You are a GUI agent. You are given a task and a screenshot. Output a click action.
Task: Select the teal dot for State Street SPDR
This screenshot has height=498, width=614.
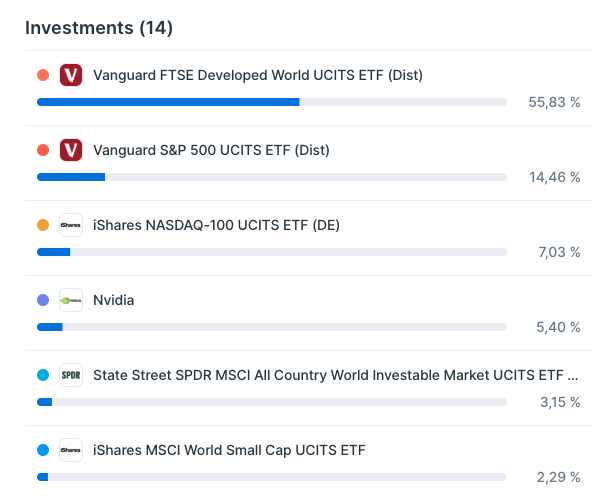(x=43, y=375)
